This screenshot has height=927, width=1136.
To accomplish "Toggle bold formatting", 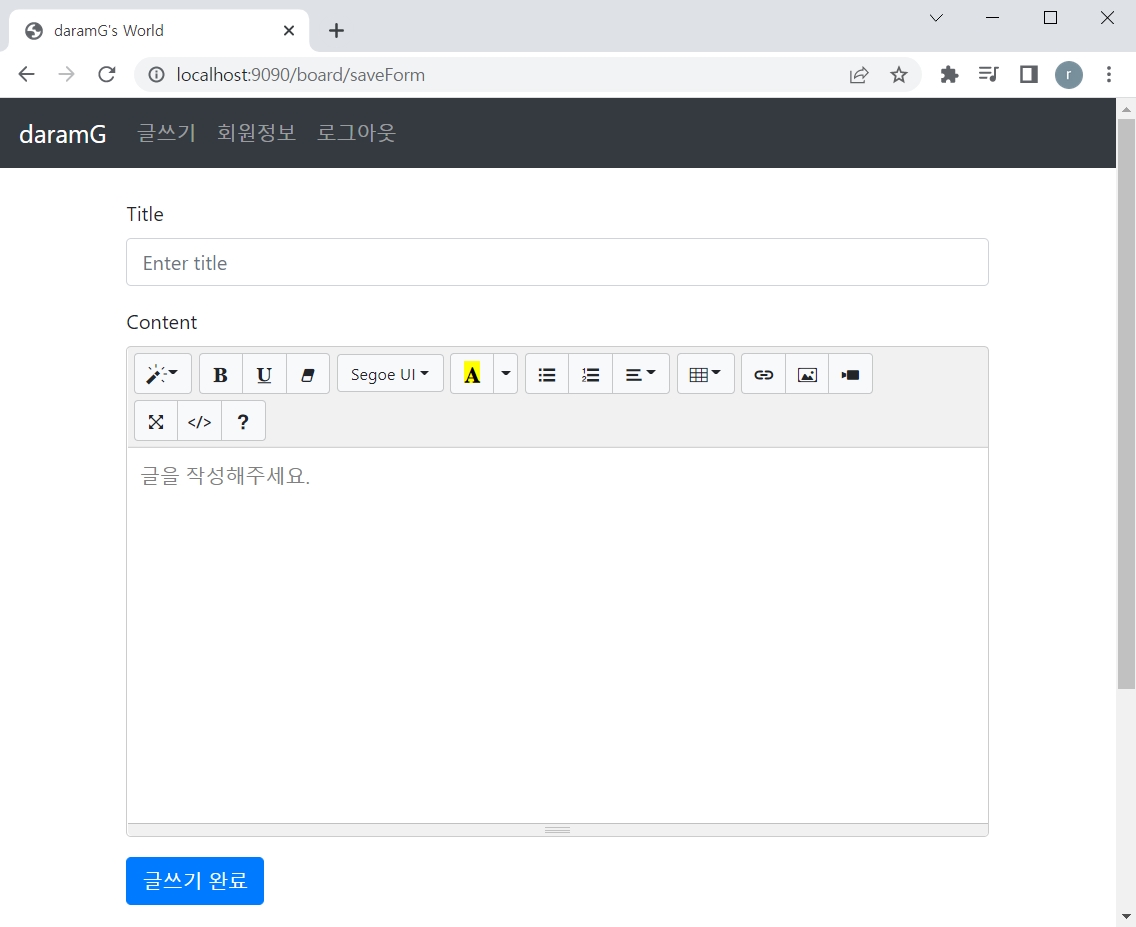I will [221, 374].
